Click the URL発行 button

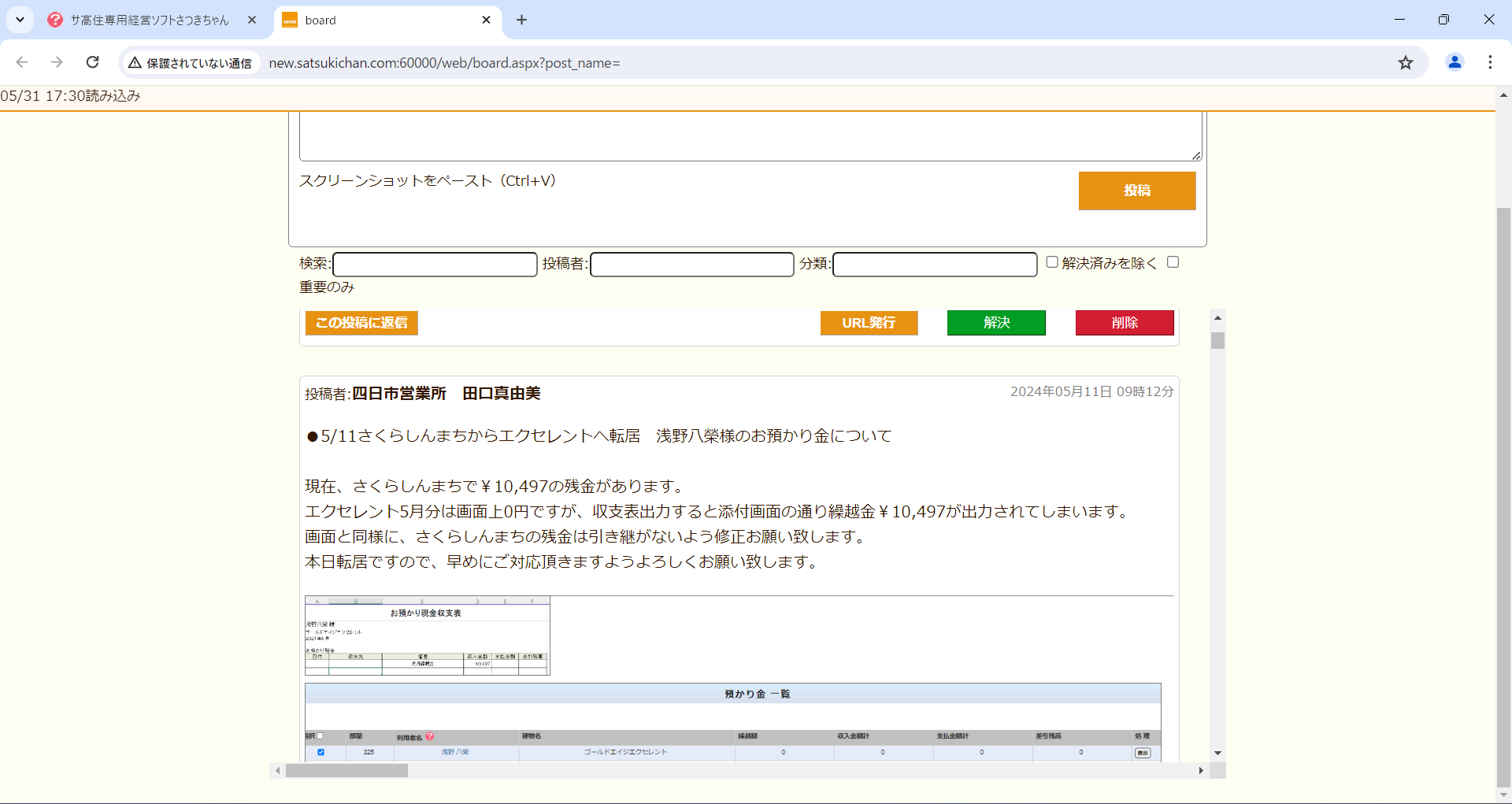(x=869, y=323)
